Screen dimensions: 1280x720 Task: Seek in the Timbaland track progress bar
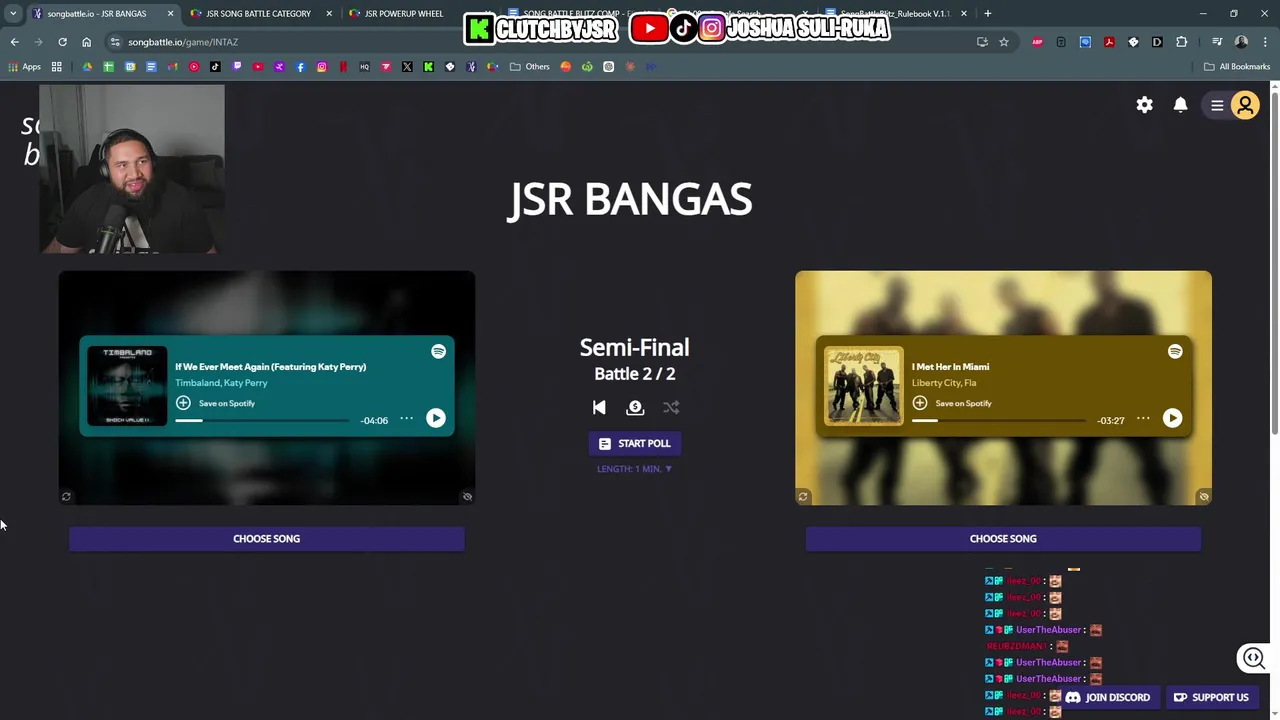(262, 420)
